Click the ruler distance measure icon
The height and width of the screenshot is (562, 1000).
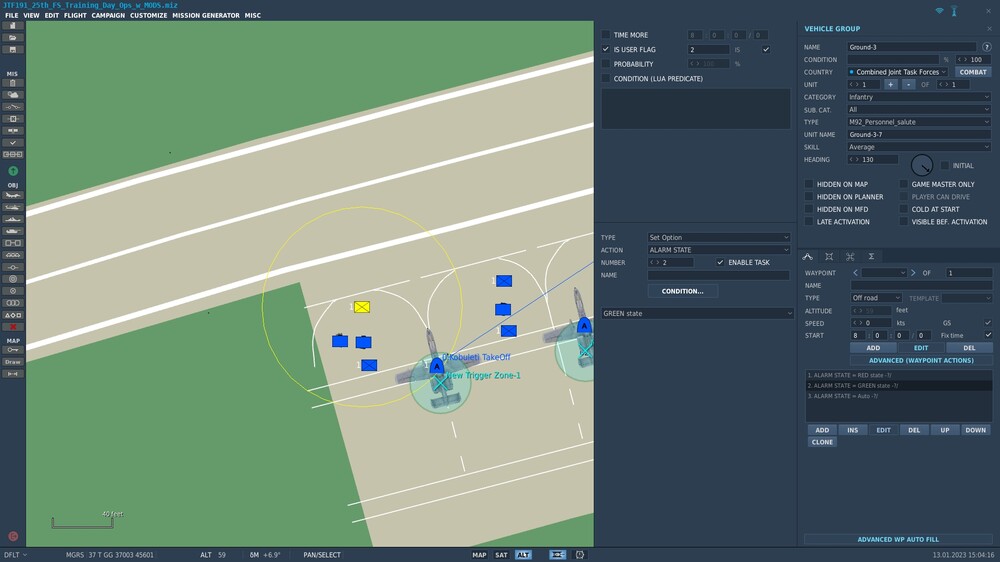[x=13, y=374]
